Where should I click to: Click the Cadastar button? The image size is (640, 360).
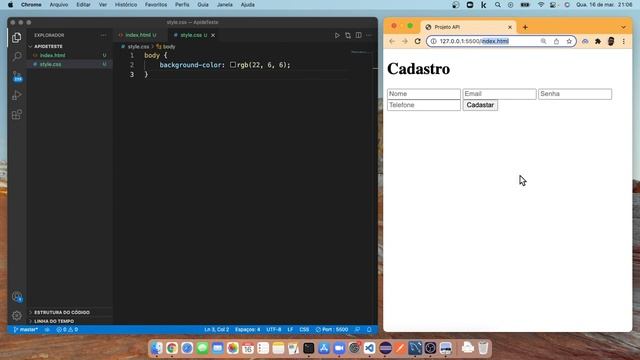[x=480, y=105]
